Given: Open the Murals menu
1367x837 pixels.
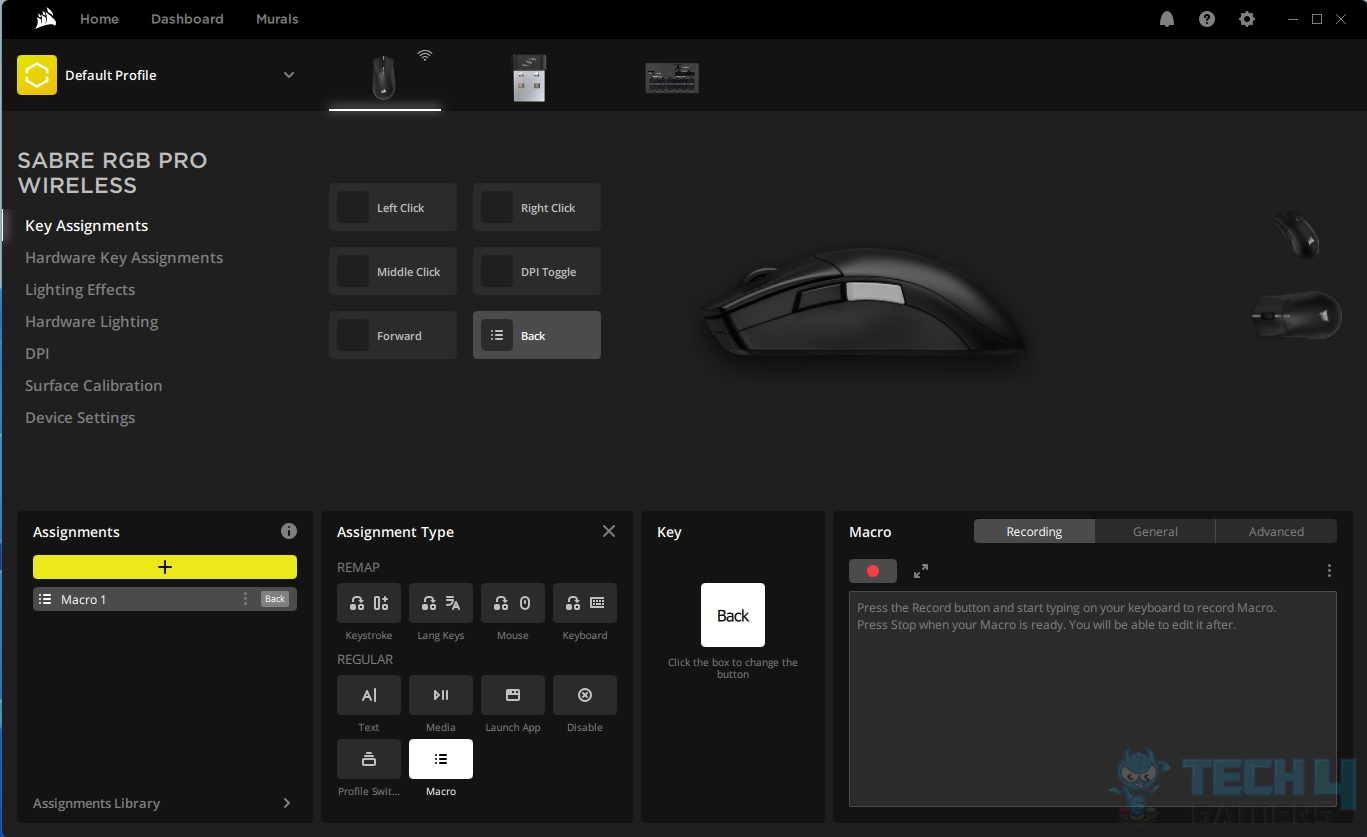Looking at the screenshot, I should (277, 19).
